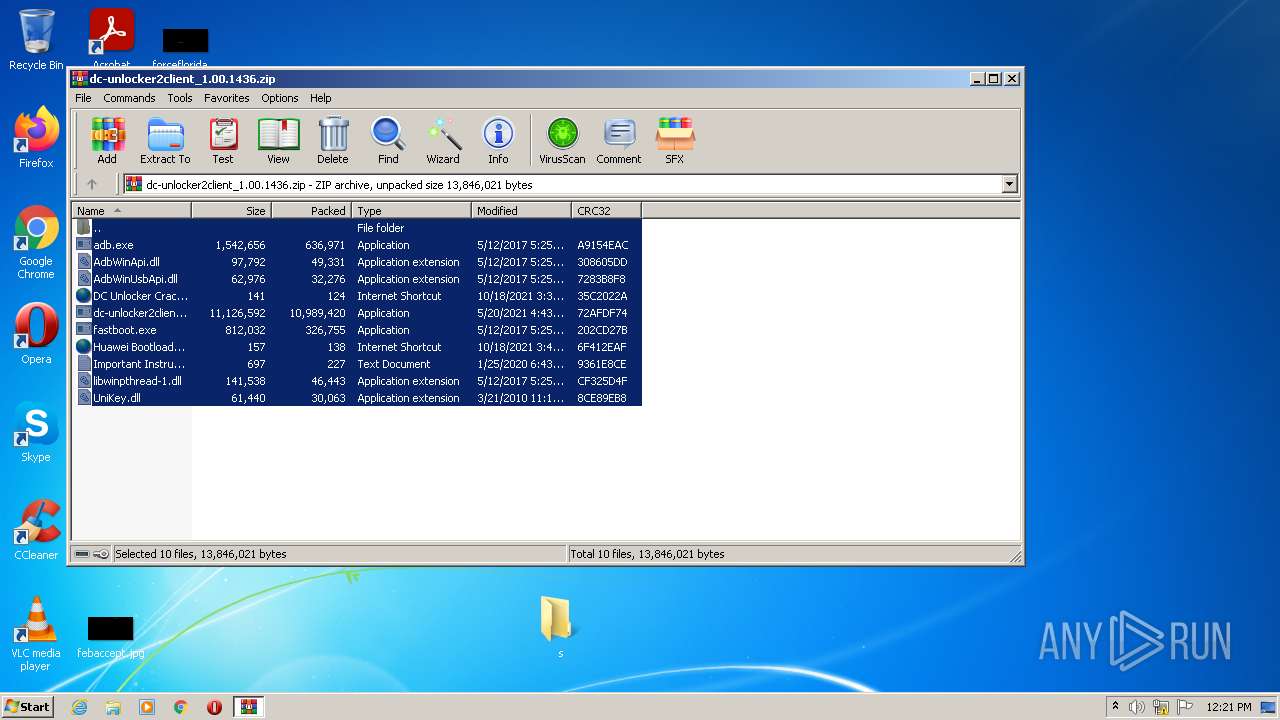Open Firefox desktop shortcut
The width and height of the screenshot is (1280, 720).
36,138
